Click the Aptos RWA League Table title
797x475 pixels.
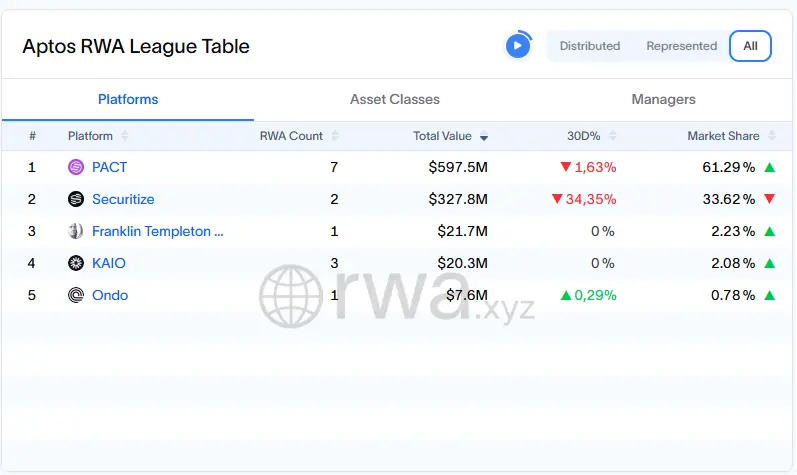(x=136, y=46)
